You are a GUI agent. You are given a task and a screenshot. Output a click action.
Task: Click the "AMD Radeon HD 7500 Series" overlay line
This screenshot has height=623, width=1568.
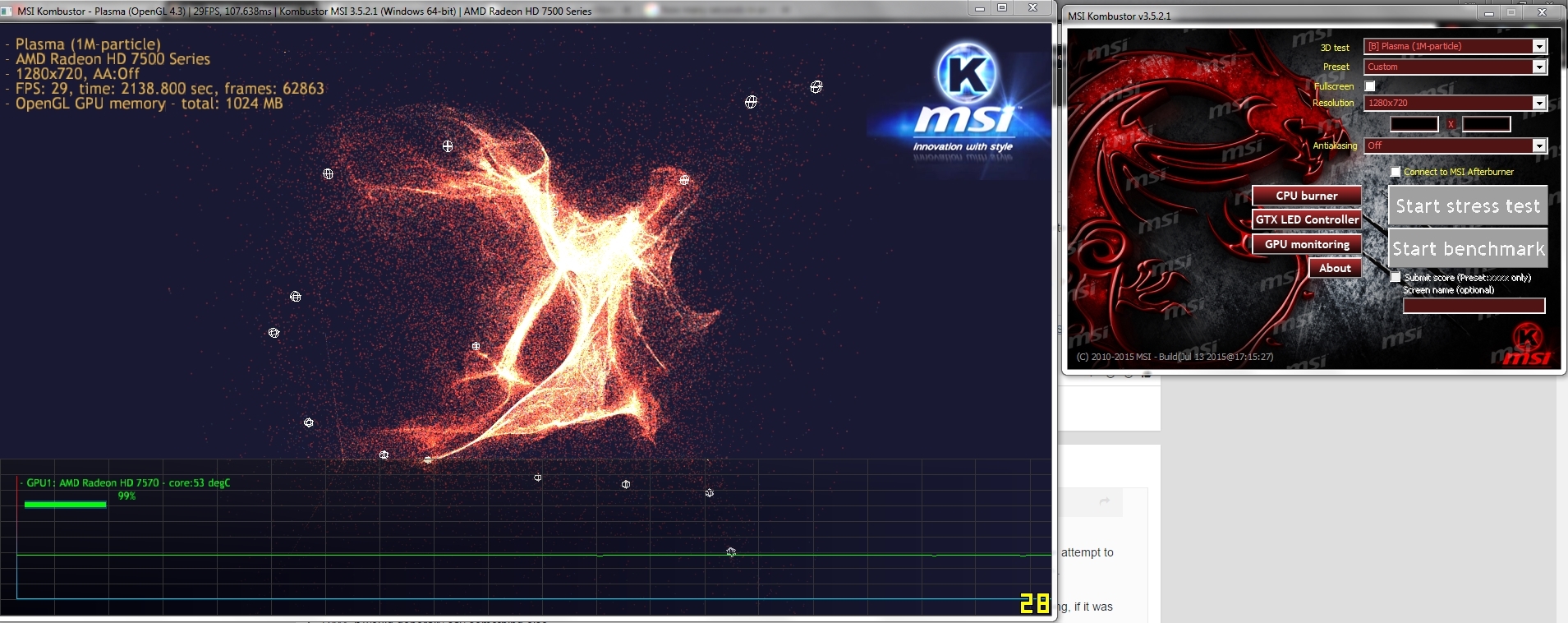(x=113, y=59)
